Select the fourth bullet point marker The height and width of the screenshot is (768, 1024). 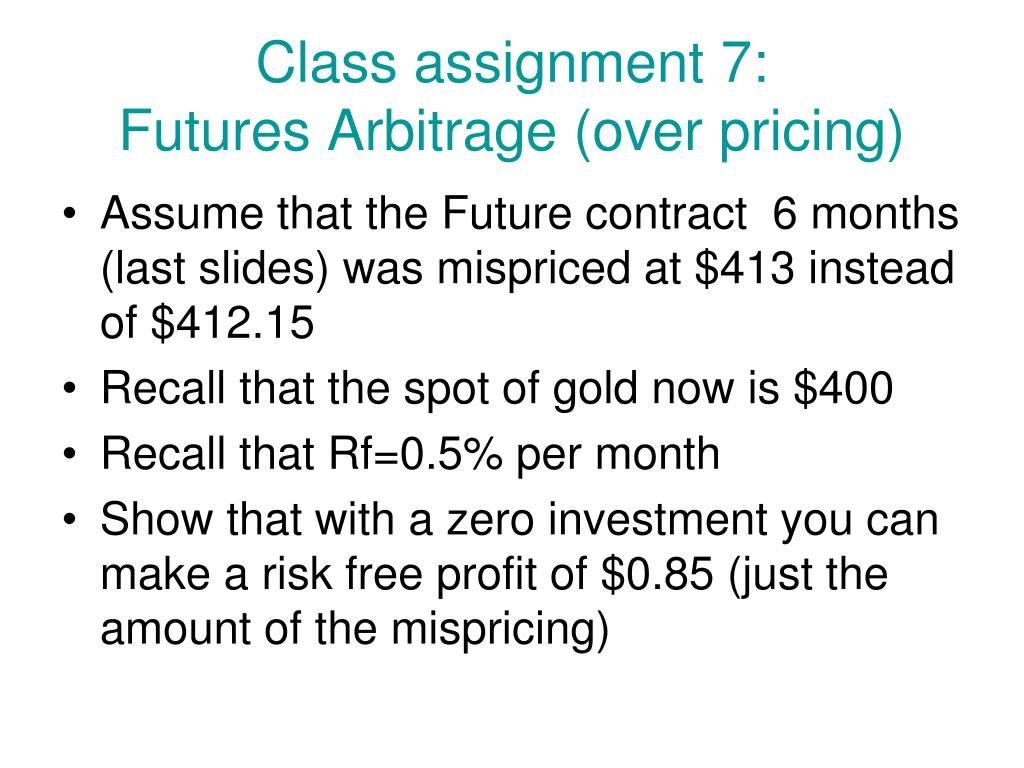point(69,520)
